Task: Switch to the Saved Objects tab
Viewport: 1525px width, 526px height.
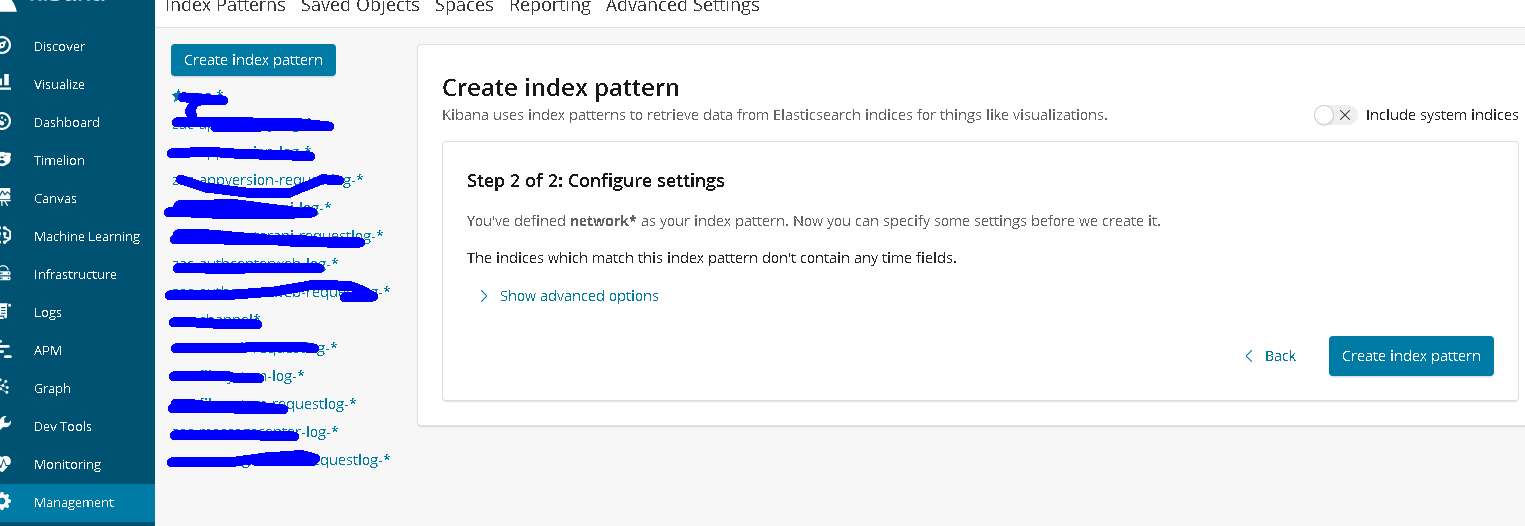Action: pyautogui.click(x=360, y=7)
